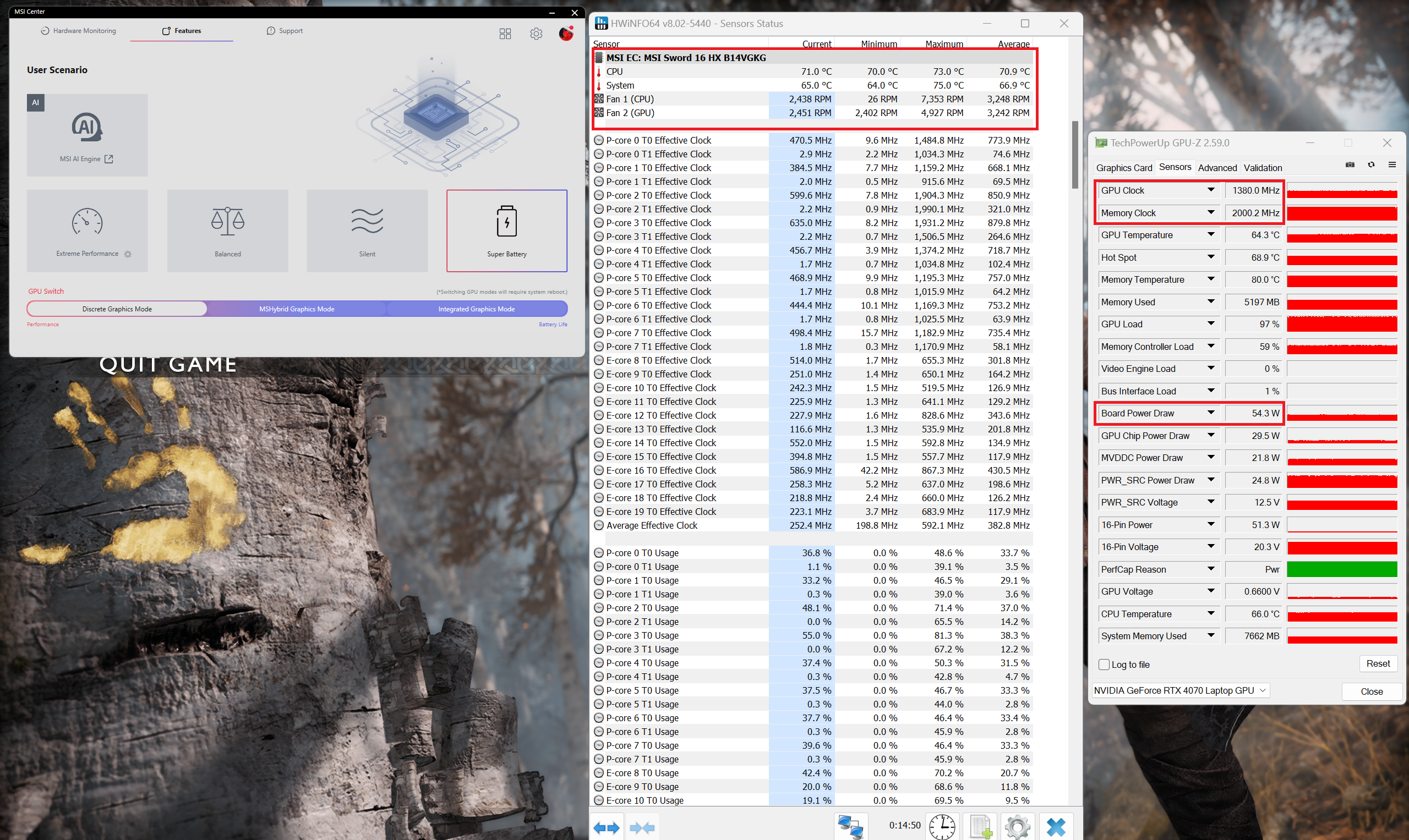Switch to Discrete Graphics Mode
1409x840 pixels.
point(117,309)
